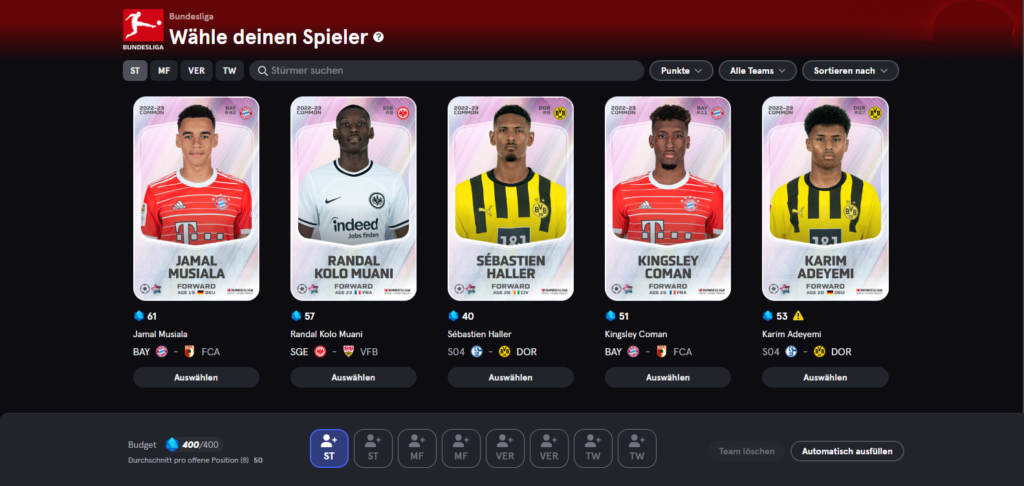
Task: Select the first VER slot icon
Action: pos(505,448)
